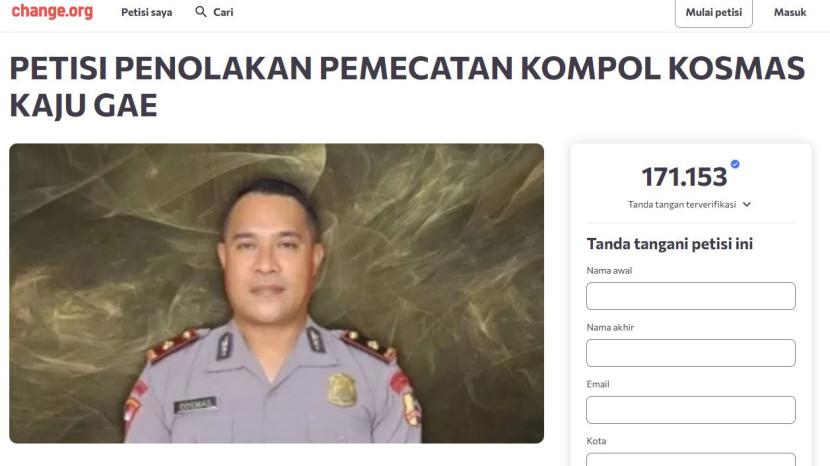Image resolution: width=830 pixels, height=466 pixels.
Task: Open the Cari search link
Action: [223, 12]
